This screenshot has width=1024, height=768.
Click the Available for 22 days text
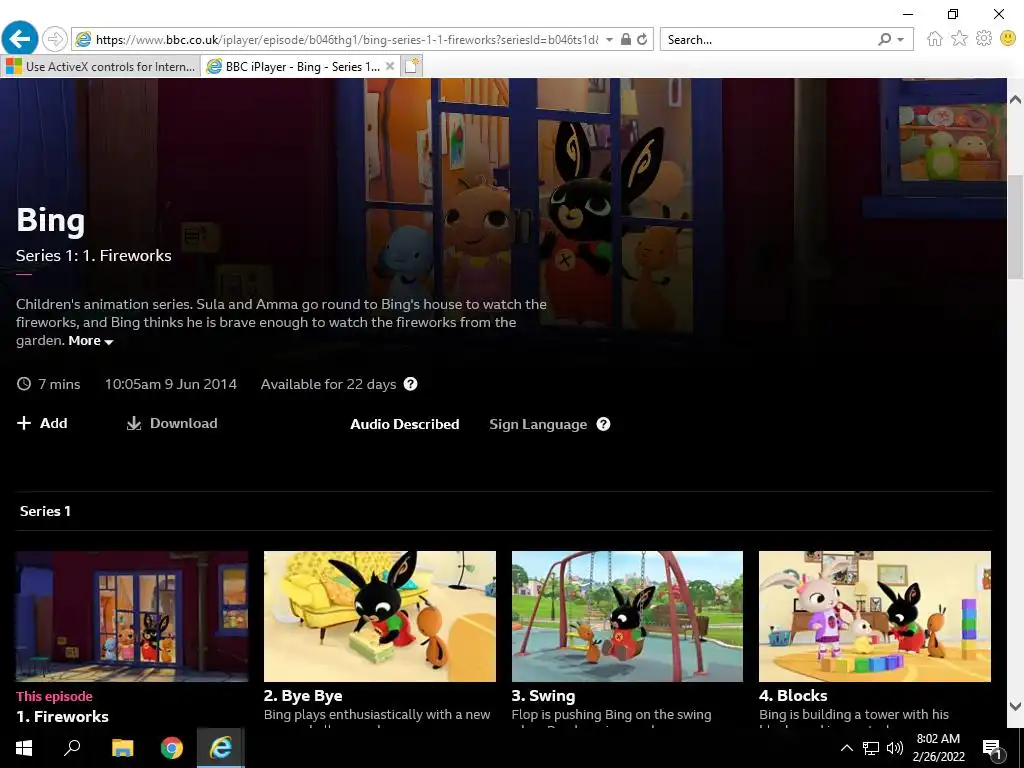coord(328,384)
